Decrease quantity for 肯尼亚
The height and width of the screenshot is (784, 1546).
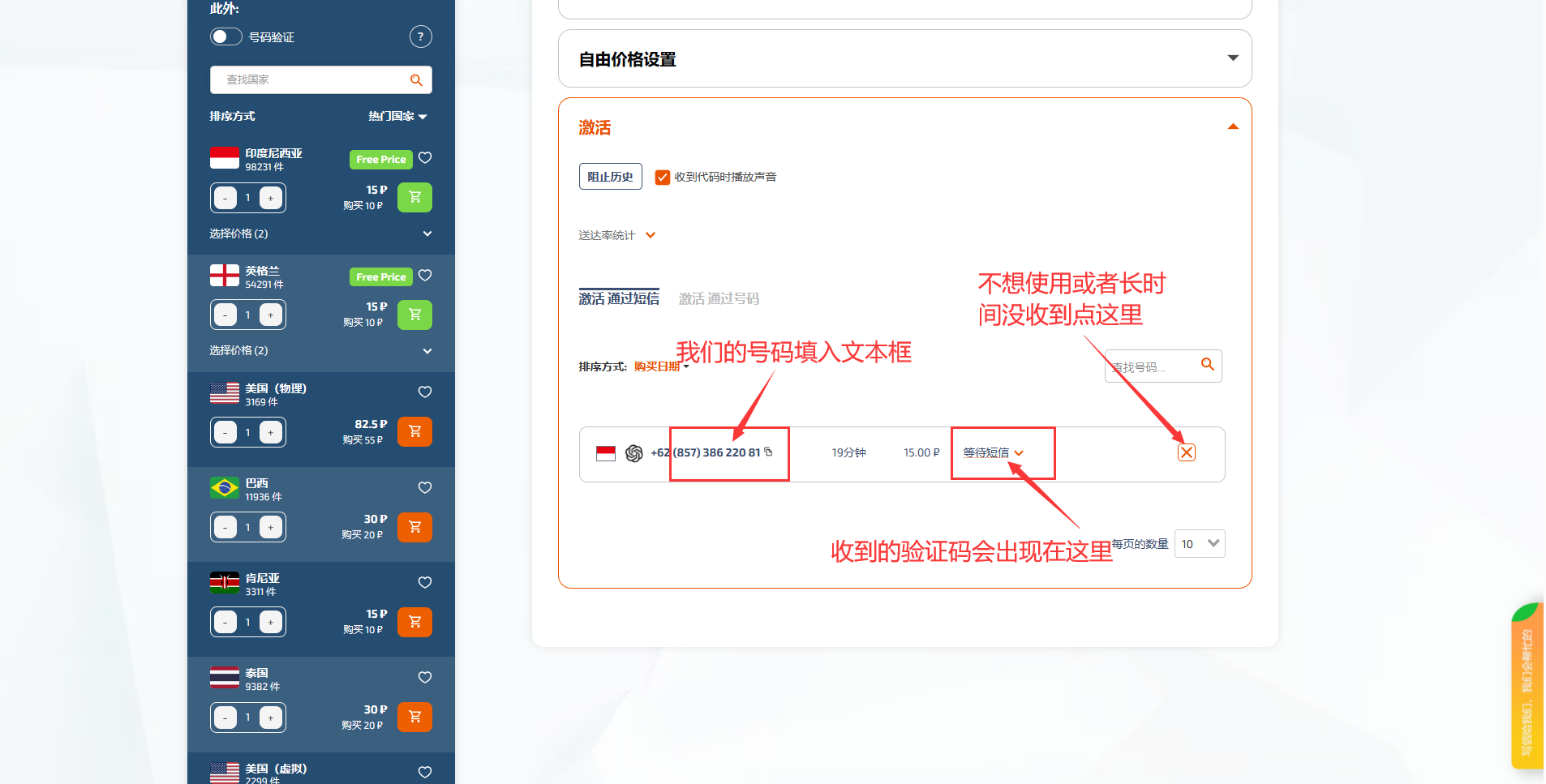(225, 622)
